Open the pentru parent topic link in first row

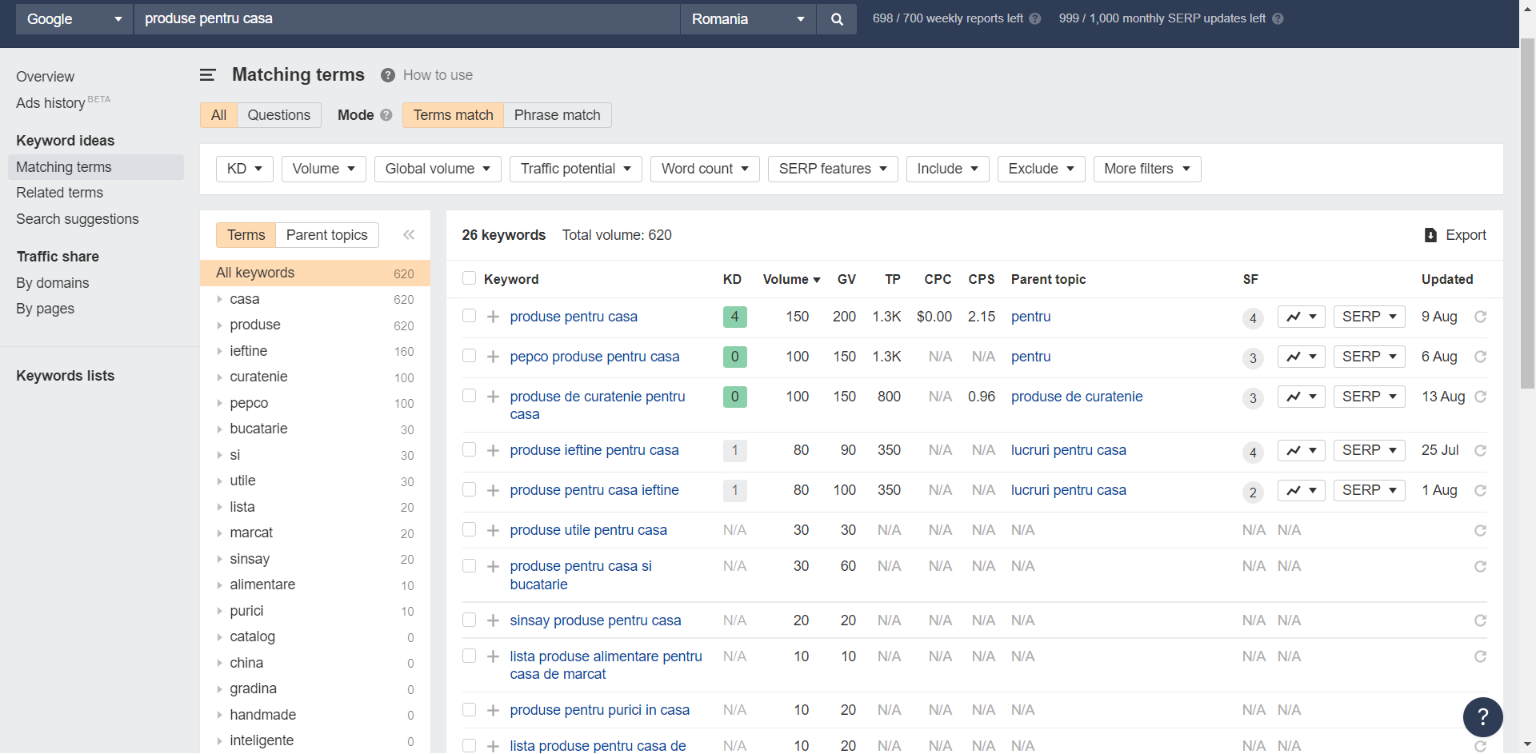point(1031,317)
